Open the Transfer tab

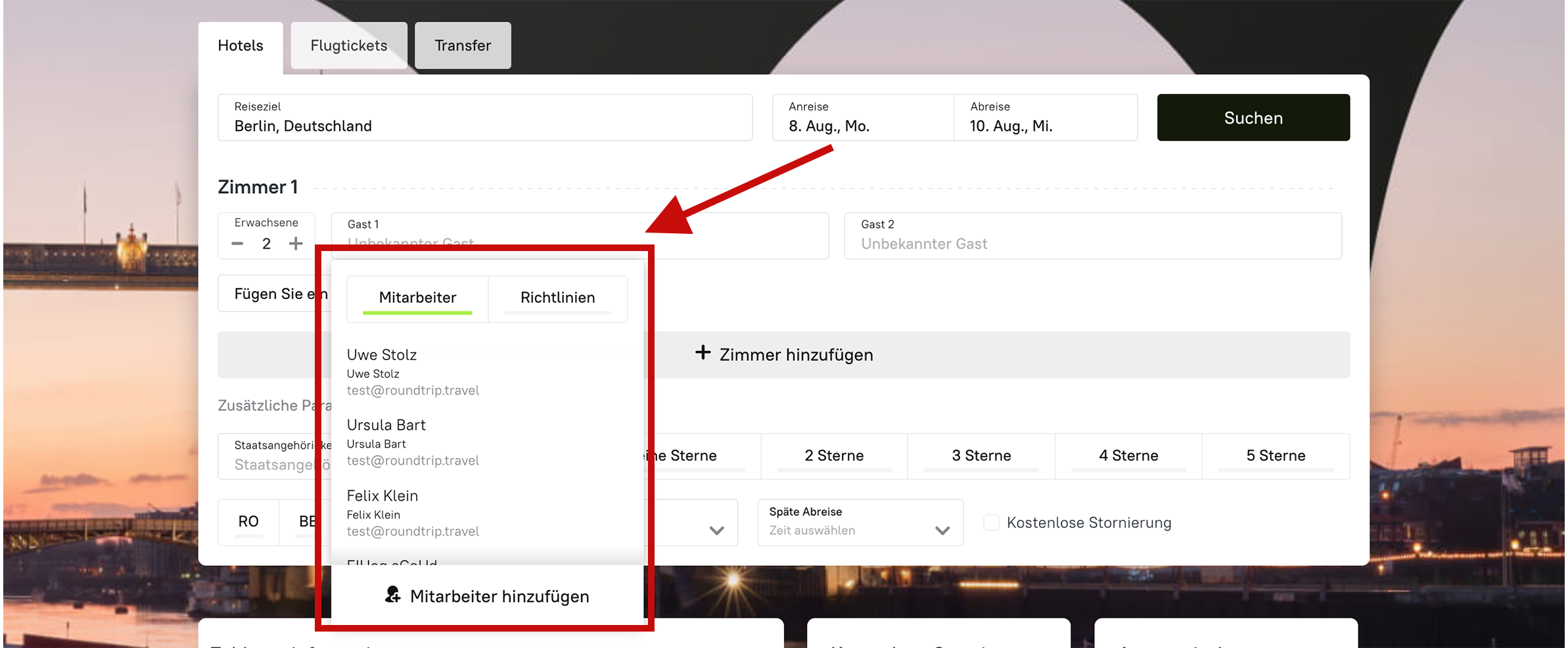pos(463,45)
